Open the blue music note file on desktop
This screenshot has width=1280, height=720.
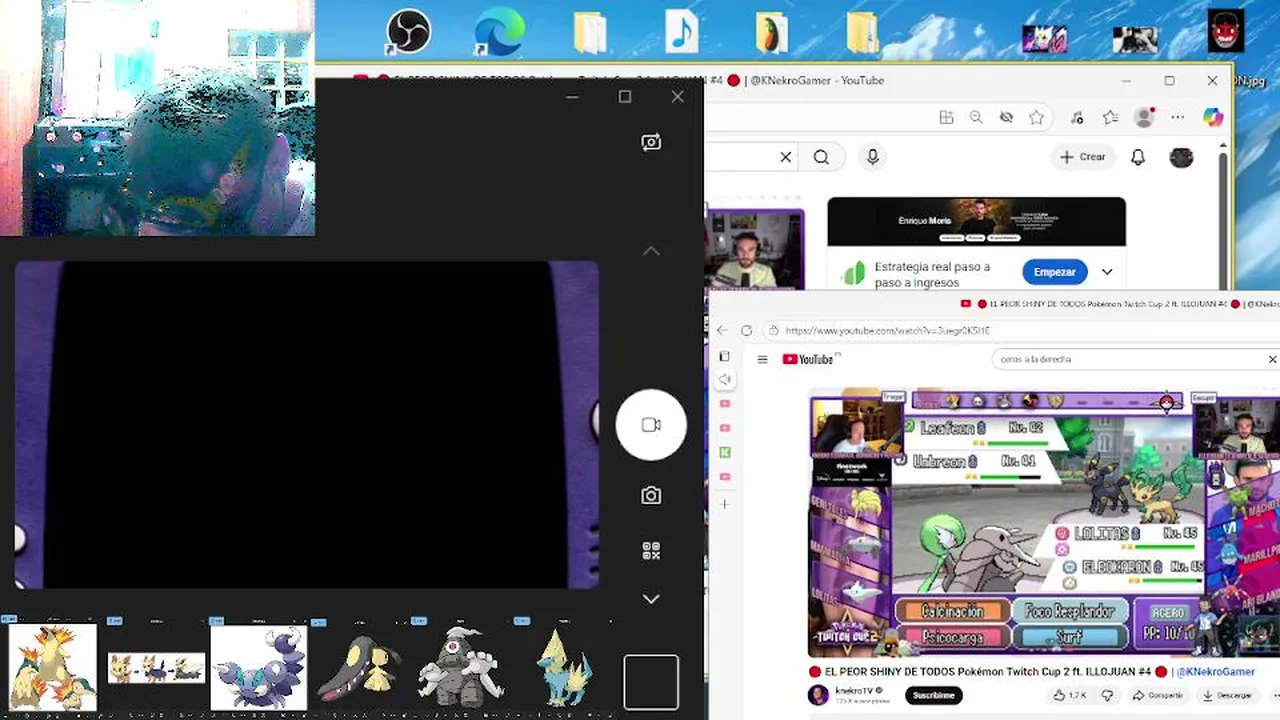click(x=681, y=31)
